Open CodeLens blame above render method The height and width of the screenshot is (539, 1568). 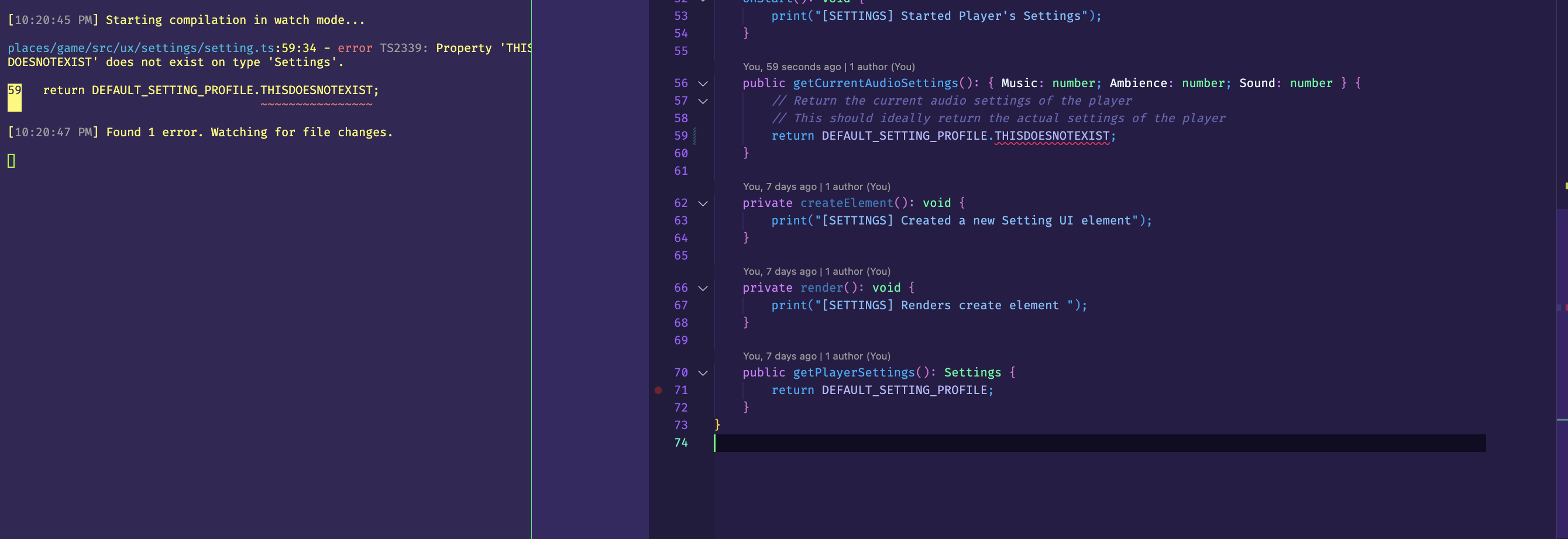[816, 271]
